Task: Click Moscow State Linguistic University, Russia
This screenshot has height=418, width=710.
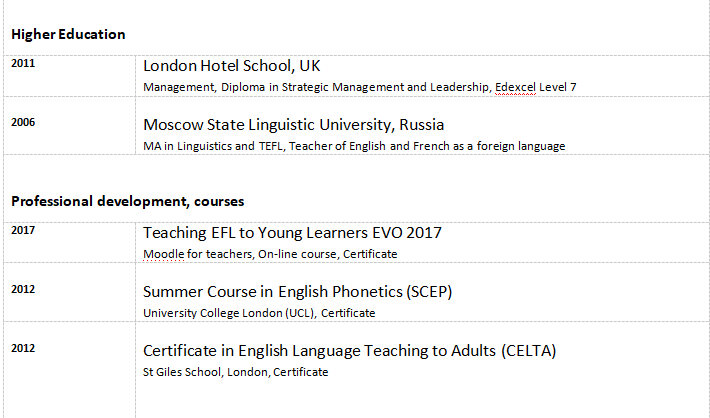Action: tap(293, 125)
